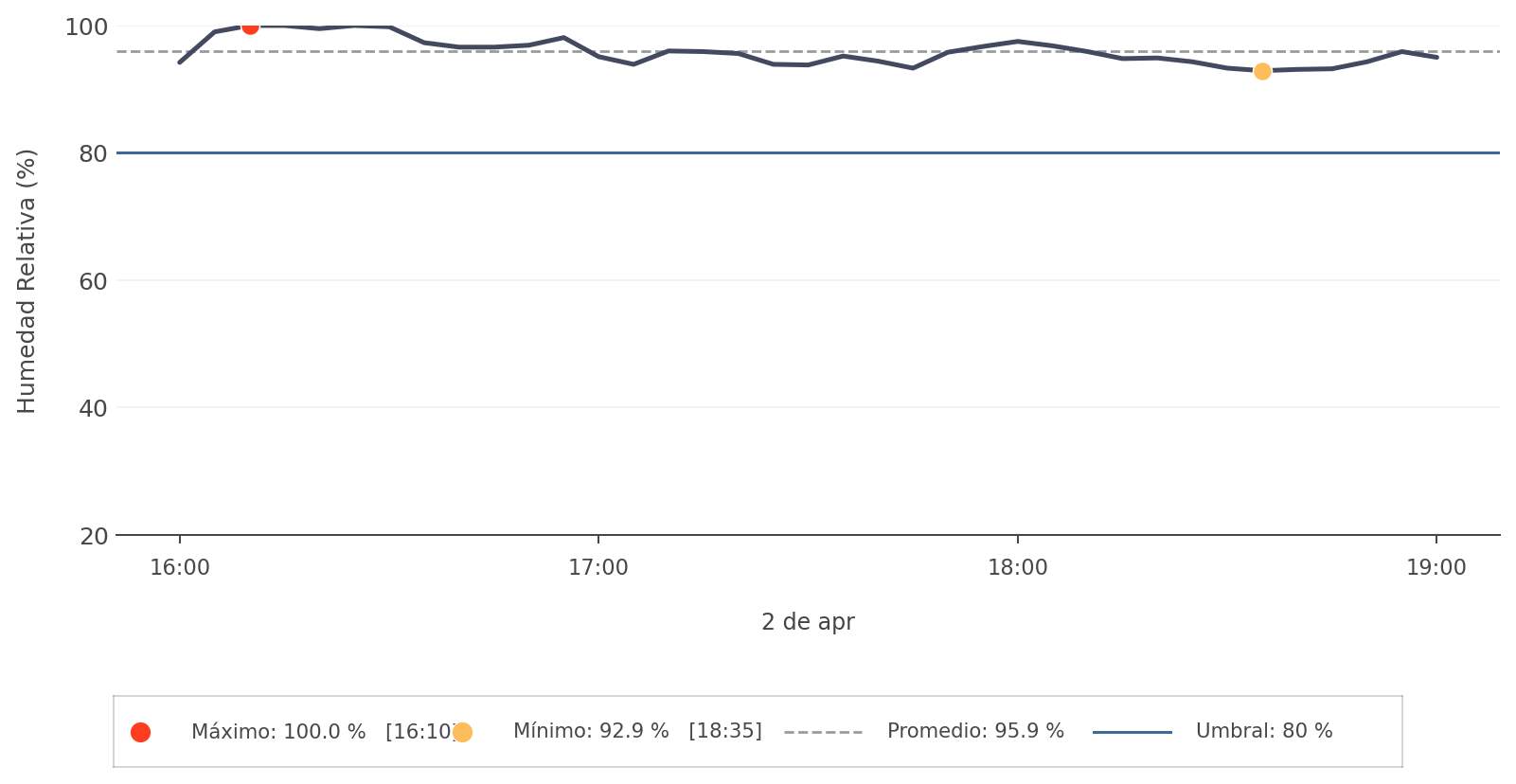This screenshot has height=784, width=1516.
Task: Click the 100 label on the humidity axis
Action: pos(86,27)
